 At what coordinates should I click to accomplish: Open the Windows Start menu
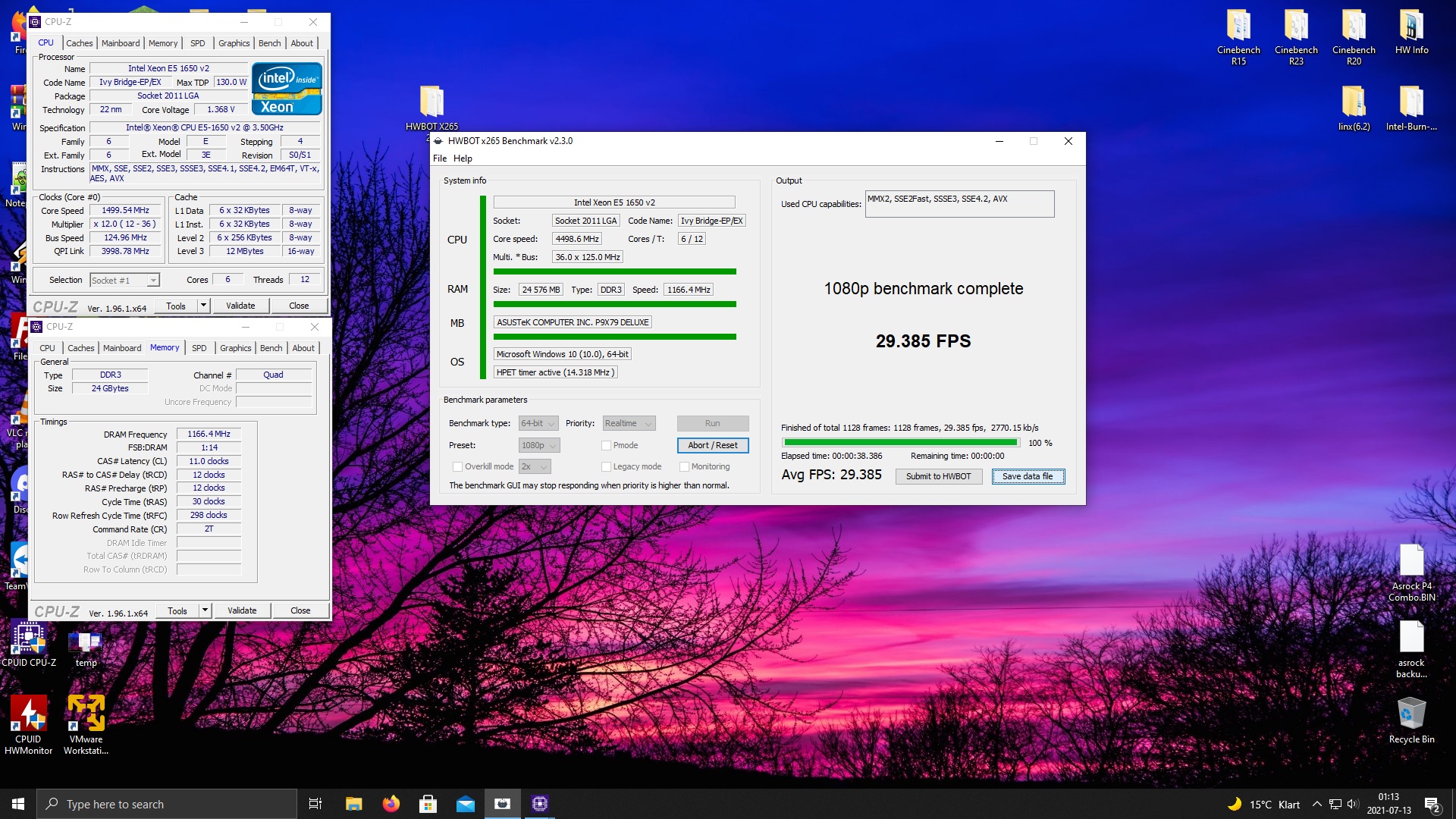coord(18,804)
